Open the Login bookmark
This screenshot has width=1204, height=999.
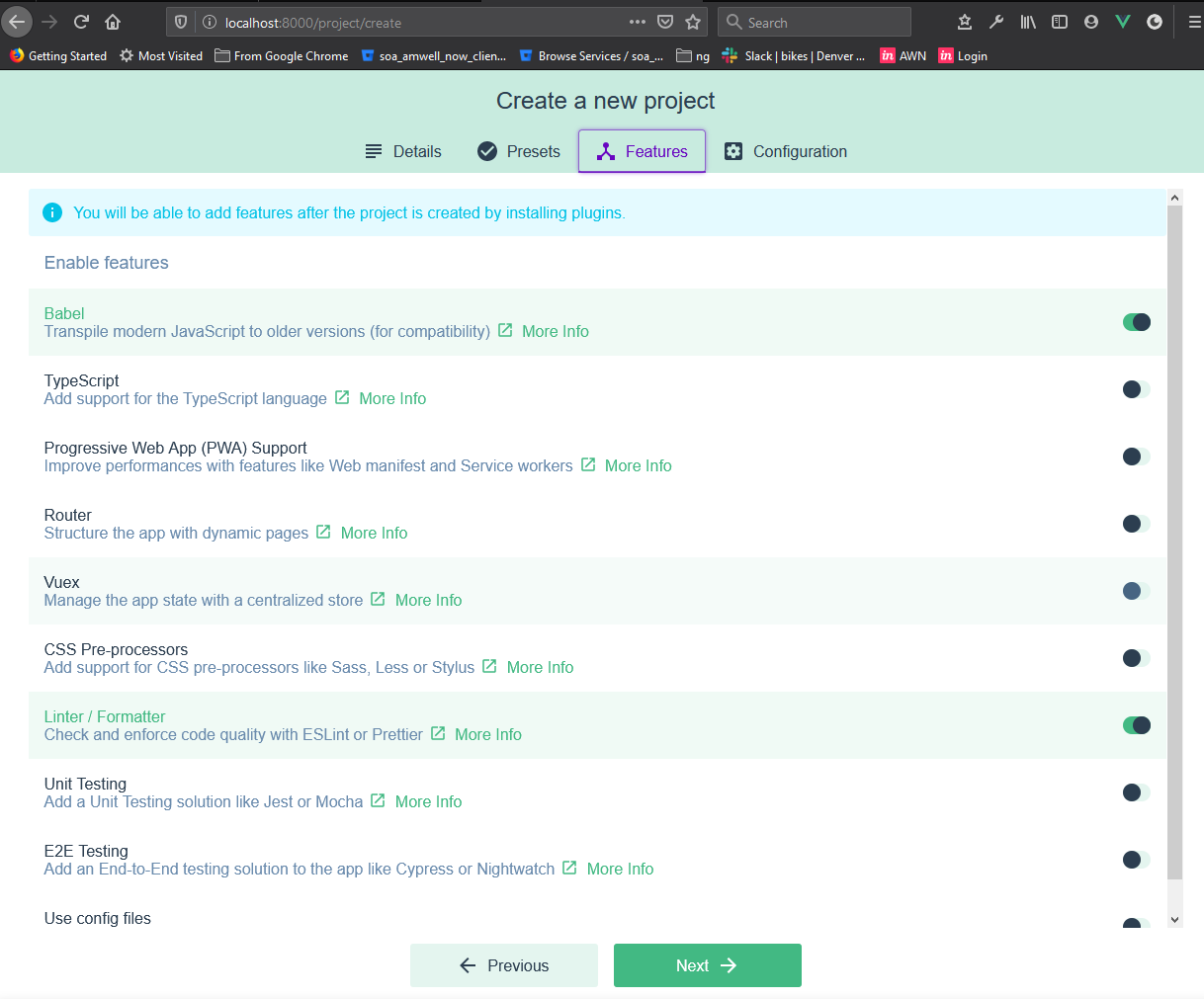pyautogui.click(x=963, y=56)
